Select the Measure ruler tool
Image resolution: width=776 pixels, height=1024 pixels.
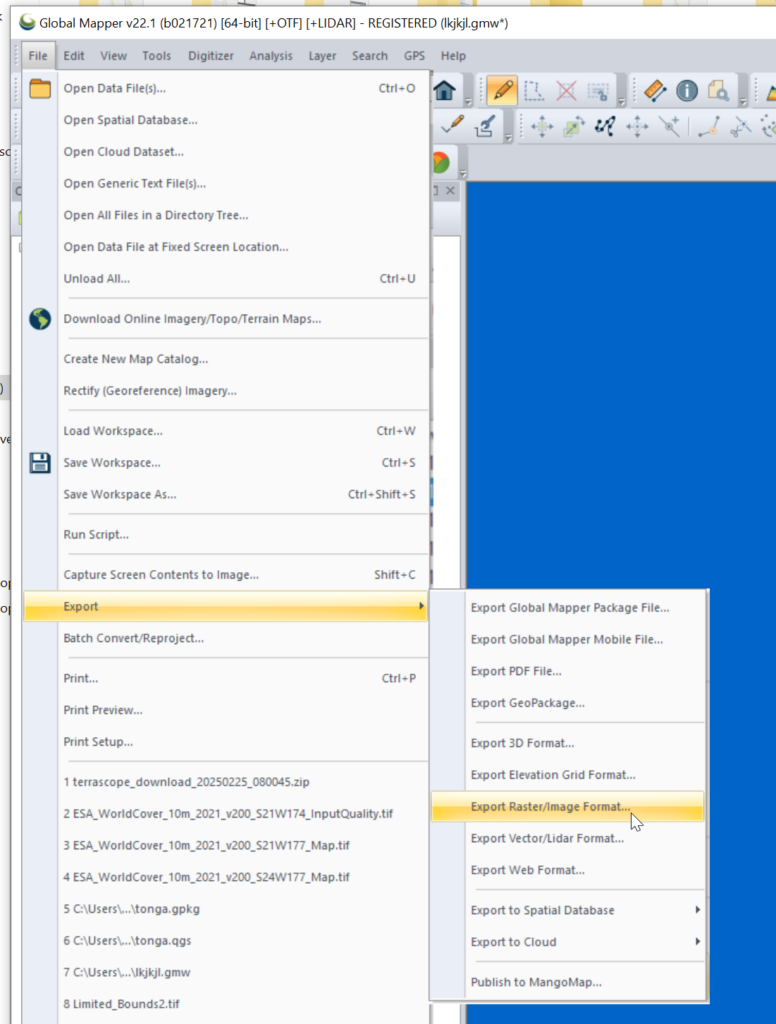click(655, 90)
